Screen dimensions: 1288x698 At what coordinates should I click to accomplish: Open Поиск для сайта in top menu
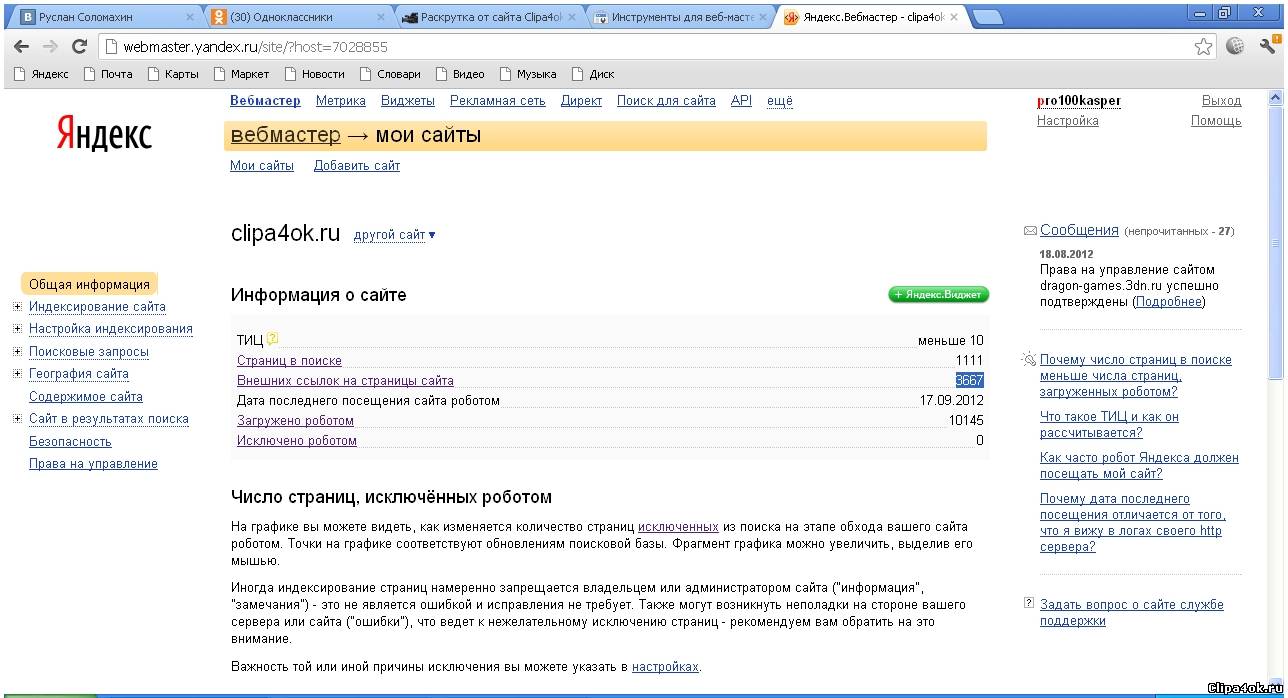tap(666, 101)
